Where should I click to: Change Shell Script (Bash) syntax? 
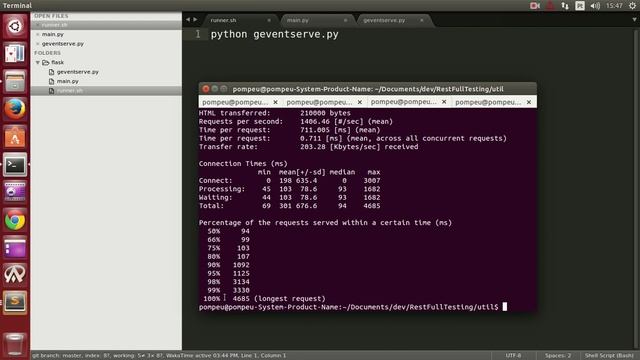(609, 356)
